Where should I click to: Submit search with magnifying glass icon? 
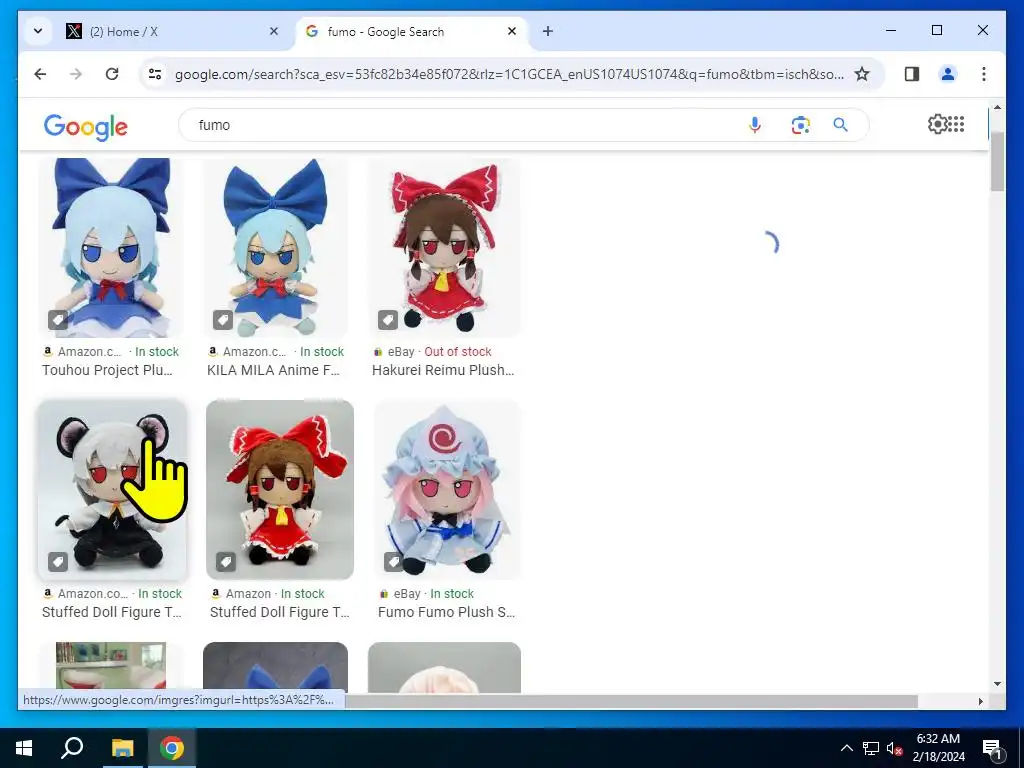pyautogui.click(x=840, y=125)
